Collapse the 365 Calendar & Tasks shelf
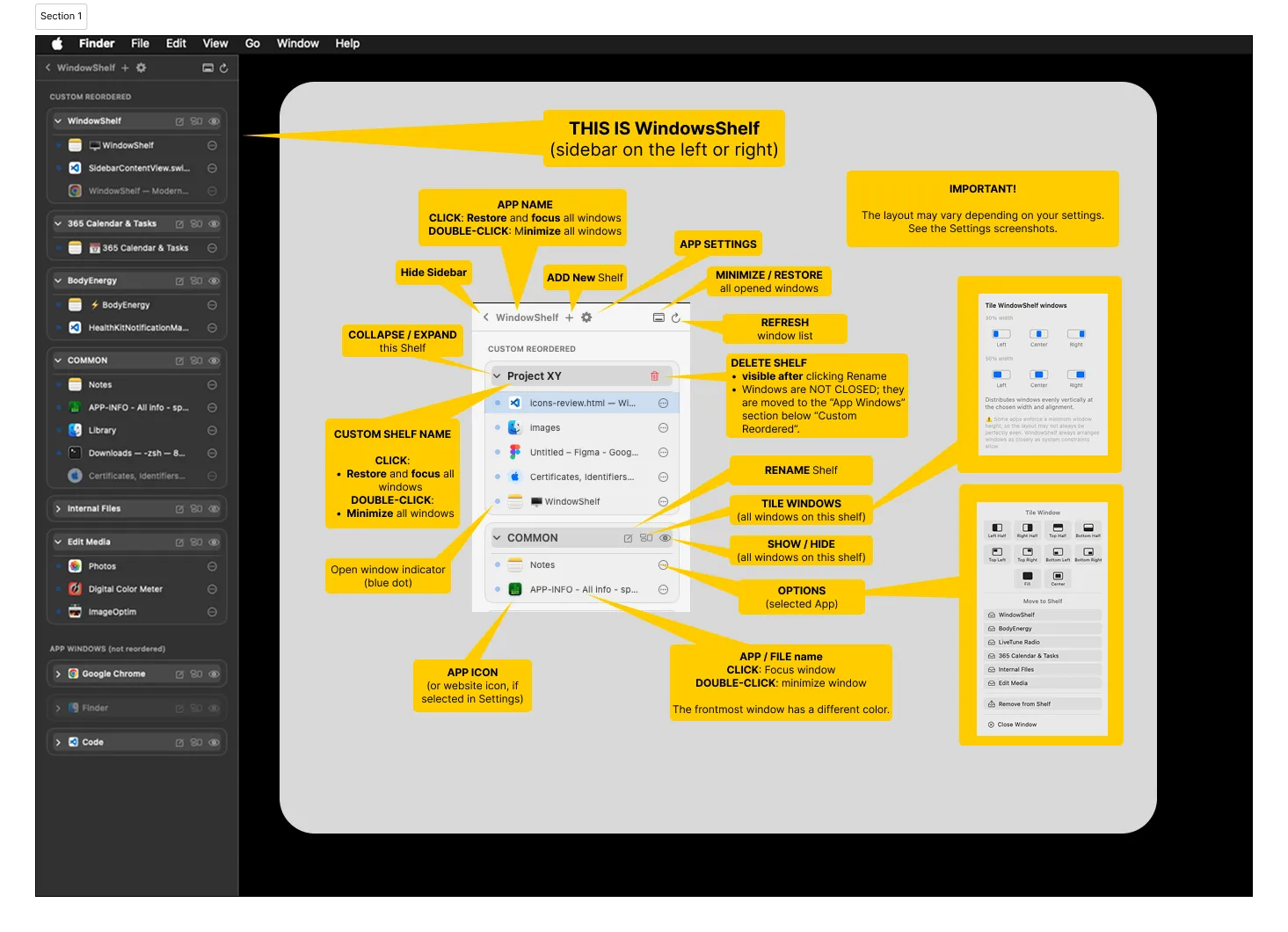1288x932 pixels. pos(58,224)
